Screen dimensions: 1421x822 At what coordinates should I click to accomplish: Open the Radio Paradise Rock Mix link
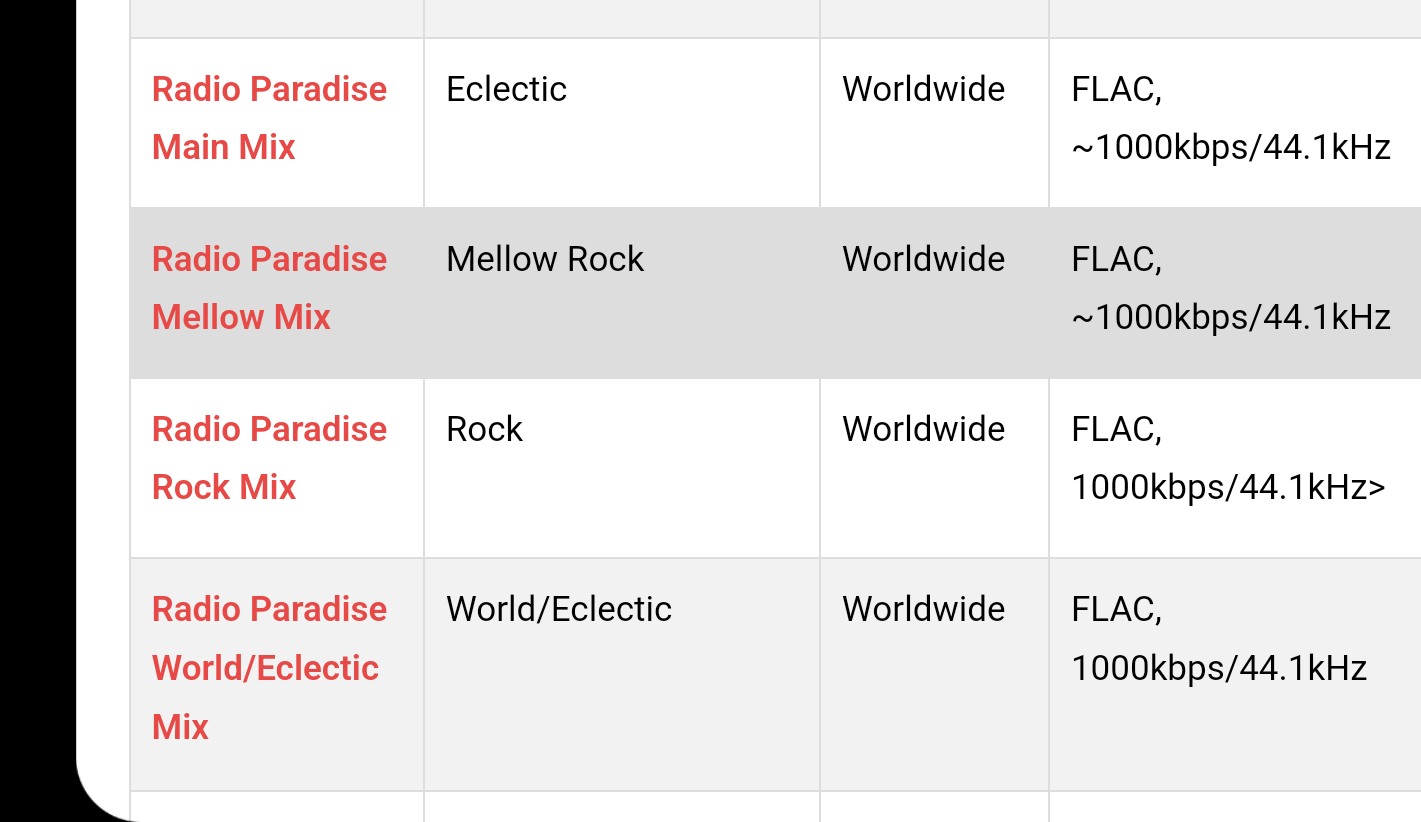[x=269, y=458]
